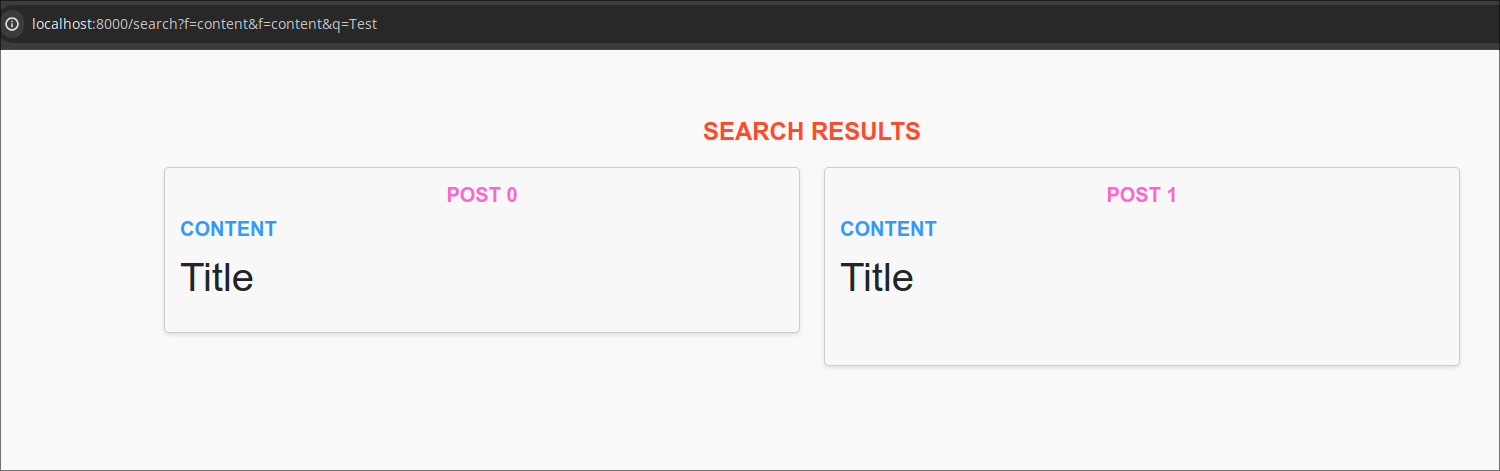Click the site information icon in address bar

[x=12, y=24]
